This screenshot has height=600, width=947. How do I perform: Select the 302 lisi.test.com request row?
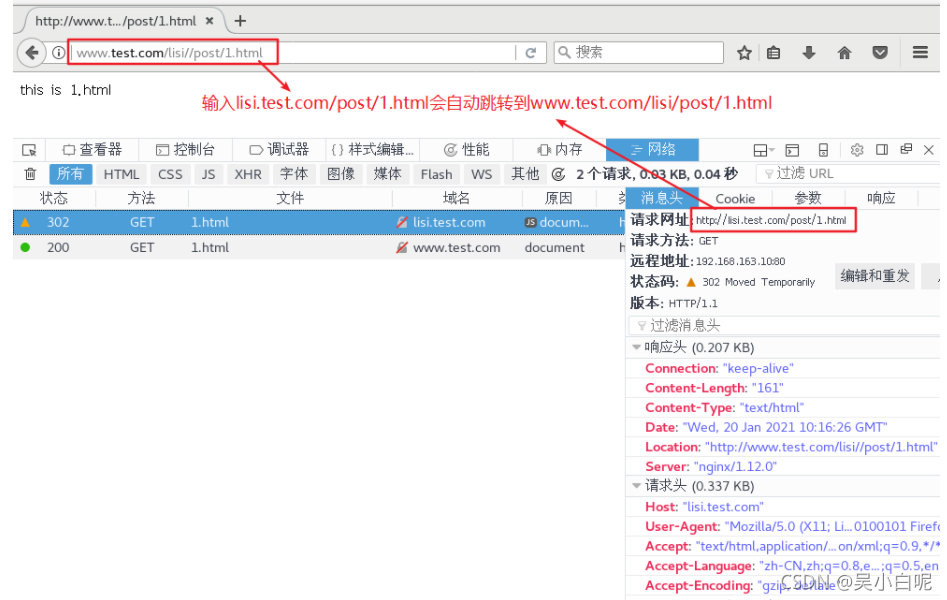[319, 222]
